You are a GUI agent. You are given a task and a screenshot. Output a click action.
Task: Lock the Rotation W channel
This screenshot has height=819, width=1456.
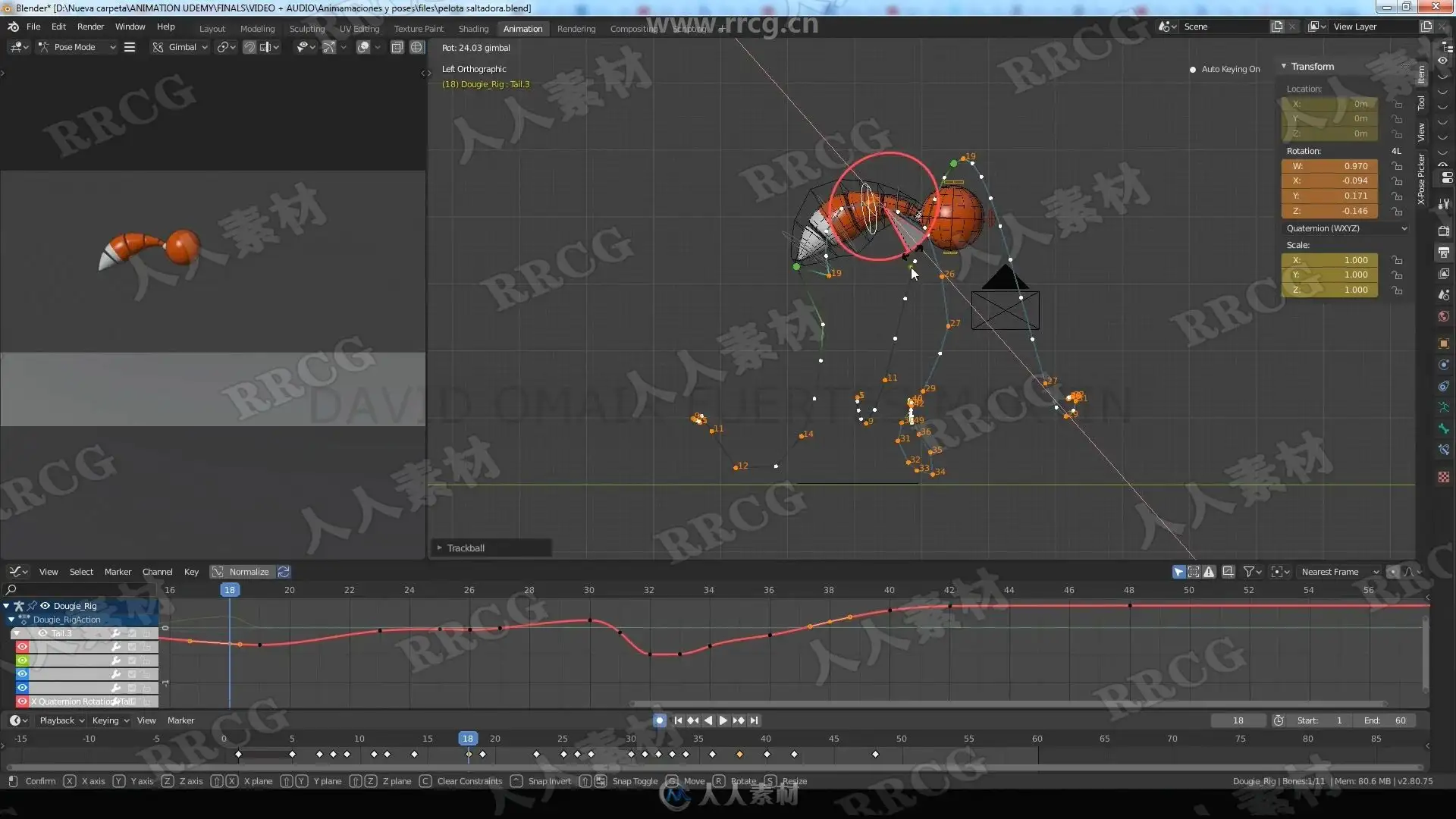(1397, 166)
